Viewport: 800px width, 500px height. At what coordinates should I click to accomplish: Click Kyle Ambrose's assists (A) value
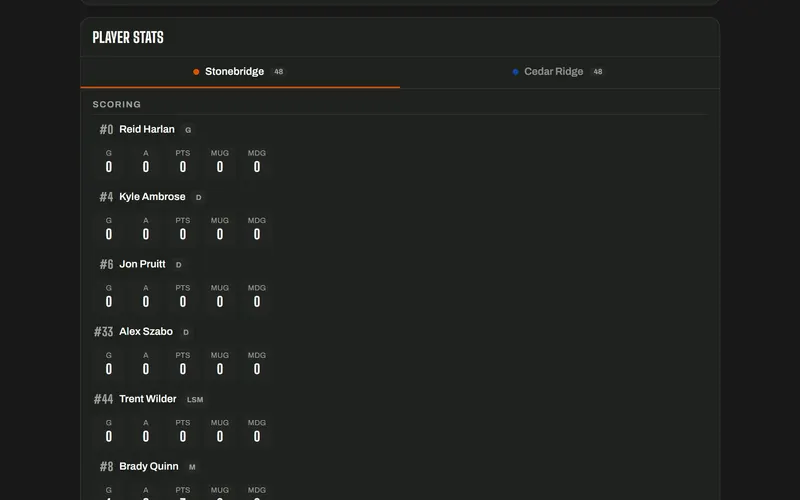tap(146, 234)
